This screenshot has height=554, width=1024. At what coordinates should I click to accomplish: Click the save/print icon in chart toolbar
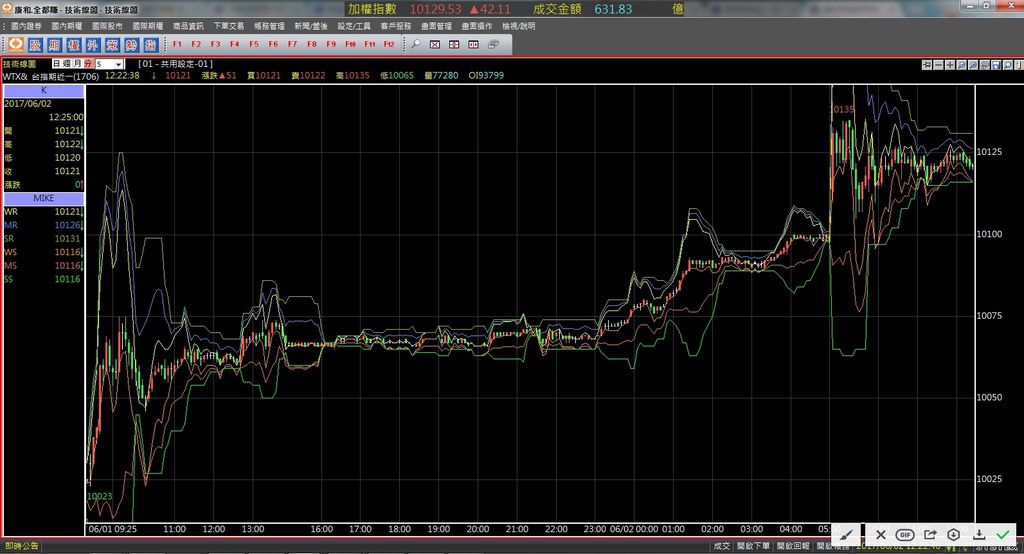pos(996,65)
